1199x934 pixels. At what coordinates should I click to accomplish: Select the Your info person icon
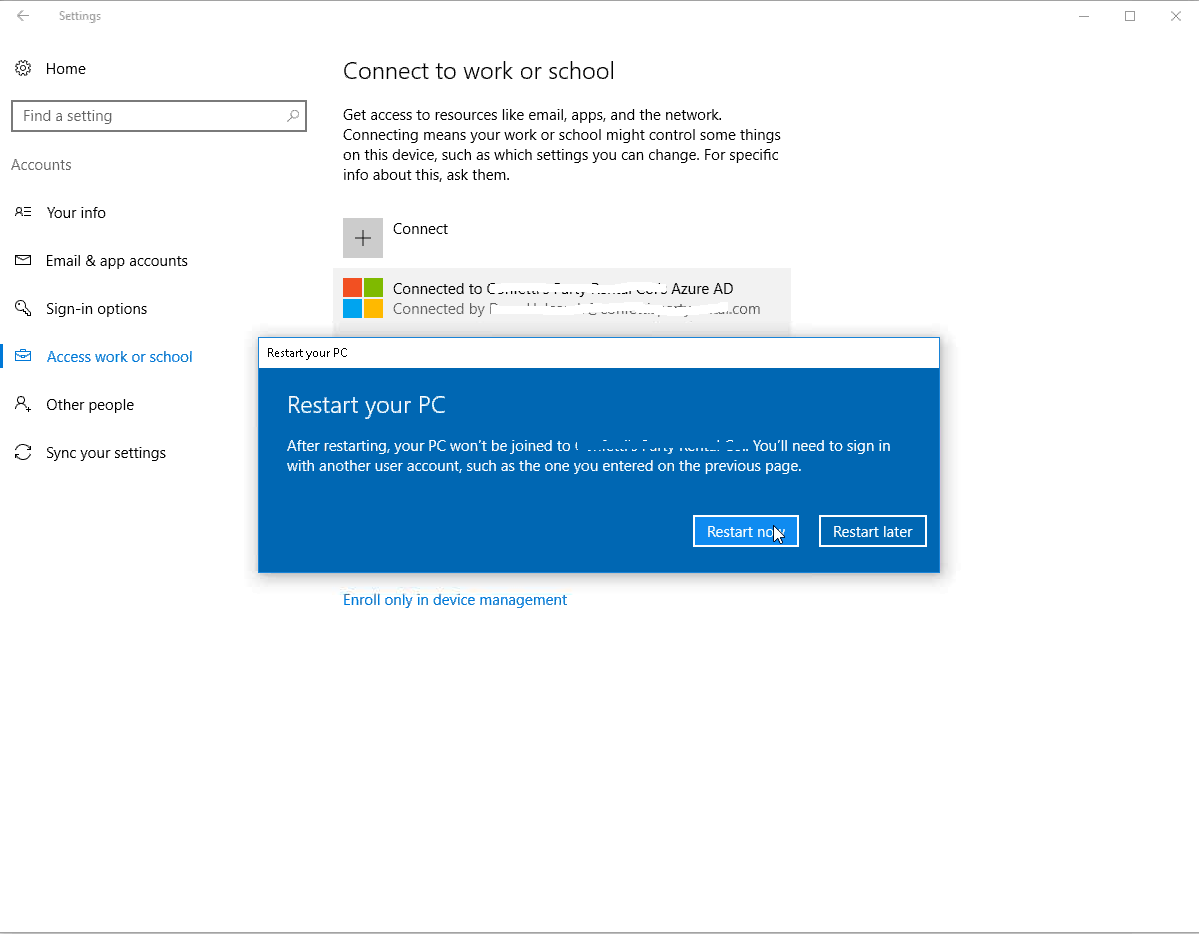(23, 213)
